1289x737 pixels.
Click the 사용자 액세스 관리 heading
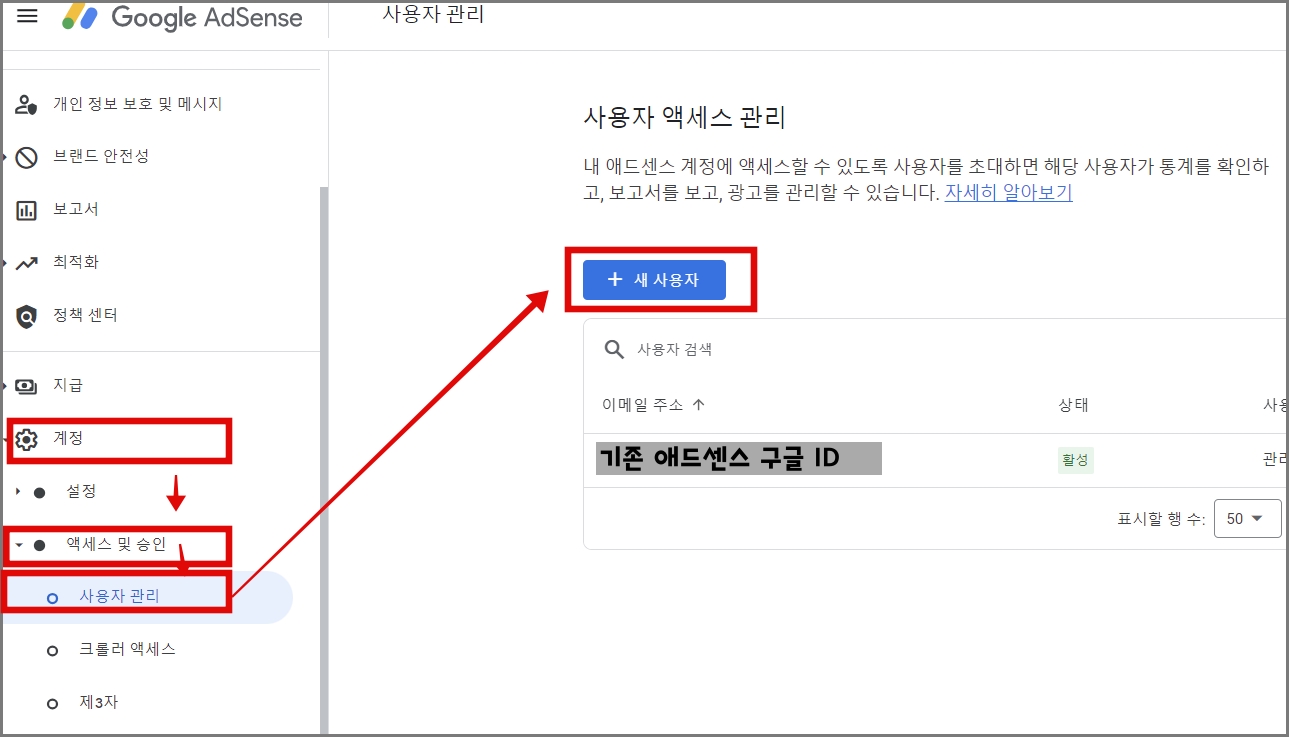[685, 118]
